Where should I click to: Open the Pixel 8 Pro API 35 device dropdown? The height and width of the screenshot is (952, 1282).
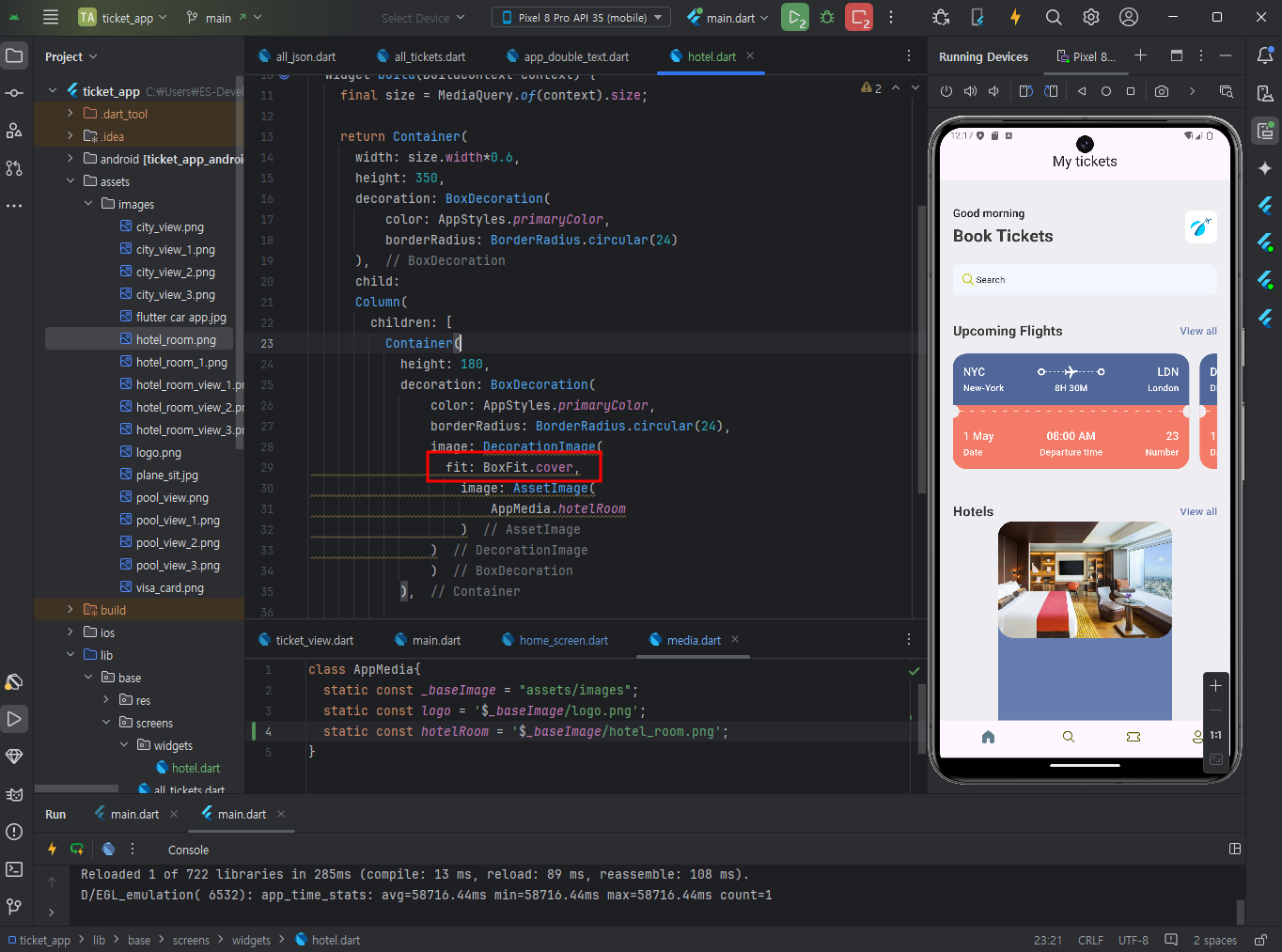[581, 17]
